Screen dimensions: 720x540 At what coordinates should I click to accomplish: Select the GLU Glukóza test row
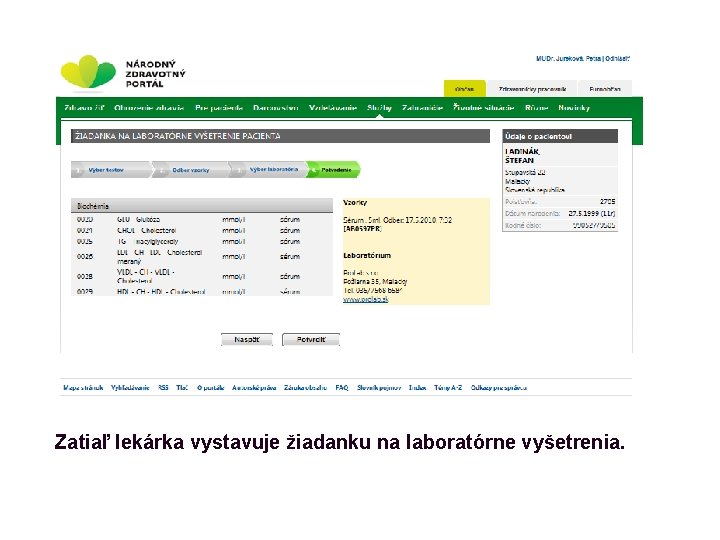click(x=202, y=219)
